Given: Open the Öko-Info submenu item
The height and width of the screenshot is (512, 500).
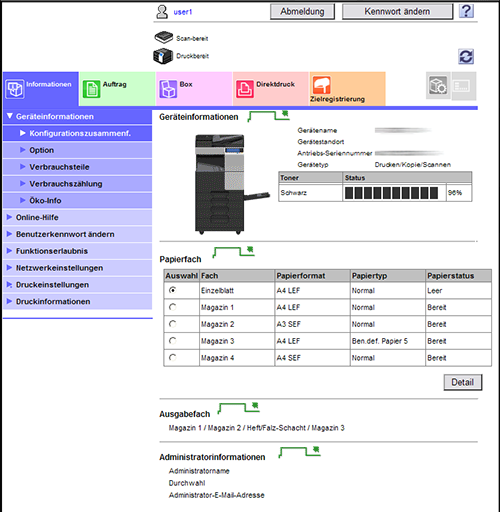Looking at the screenshot, I should (77, 200).
